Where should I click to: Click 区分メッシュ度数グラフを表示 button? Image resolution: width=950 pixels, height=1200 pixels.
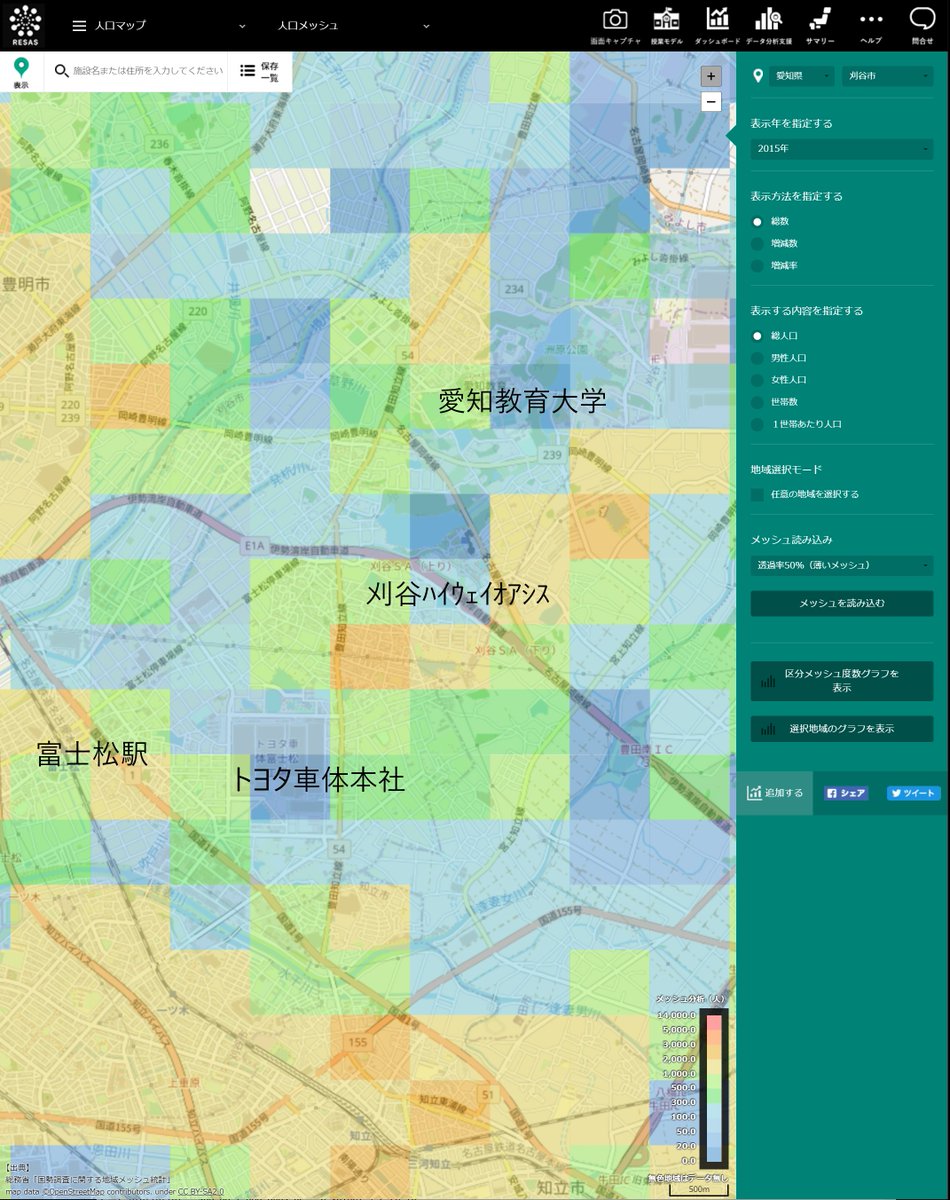[x=842, y=680]
